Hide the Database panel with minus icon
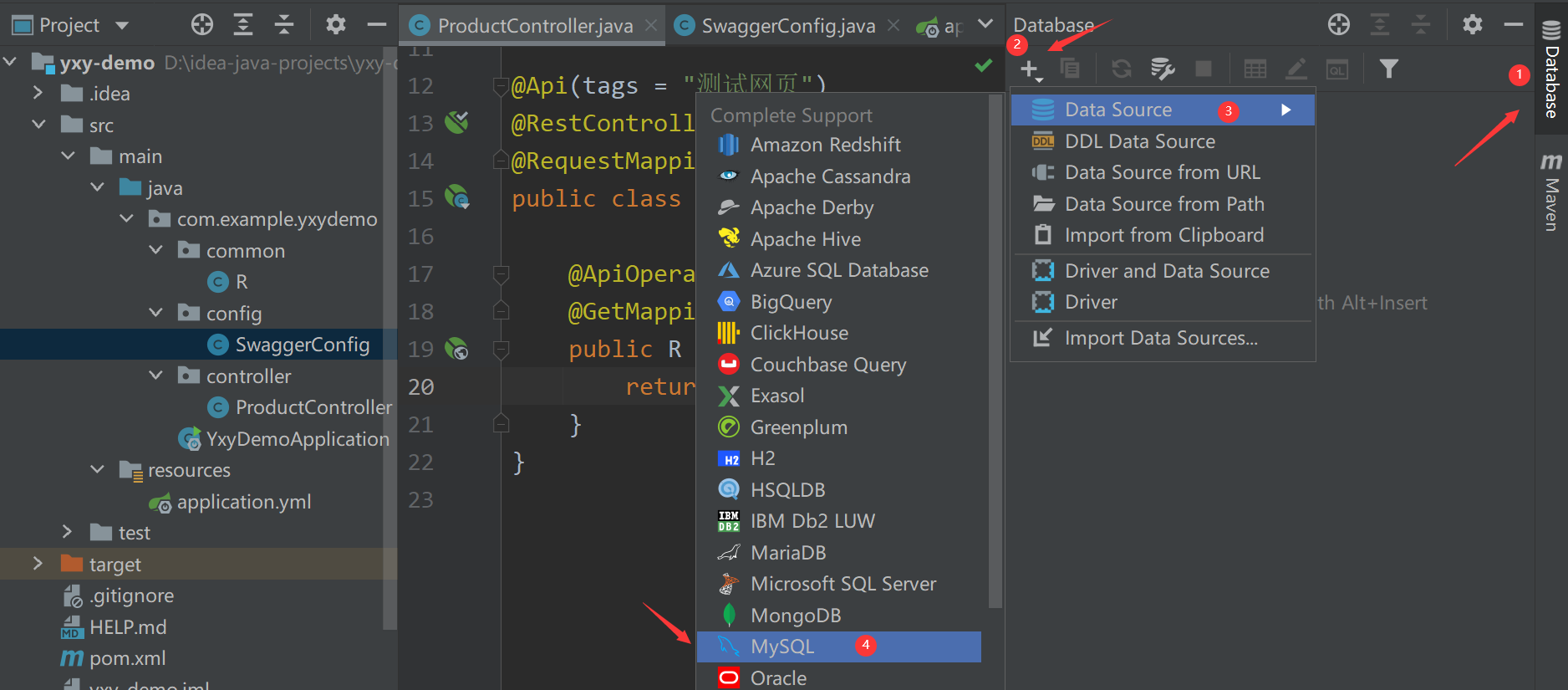The height and width of the screenshot is (690, 1568). pyautogui.click(x=1513, y=25)
